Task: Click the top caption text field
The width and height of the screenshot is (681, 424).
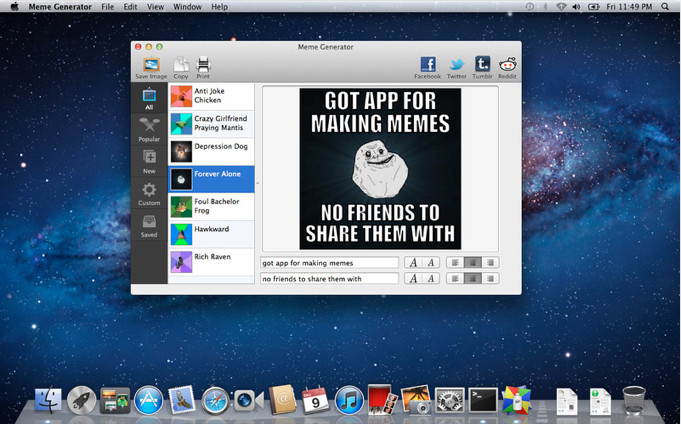Action: pos(329,263)
